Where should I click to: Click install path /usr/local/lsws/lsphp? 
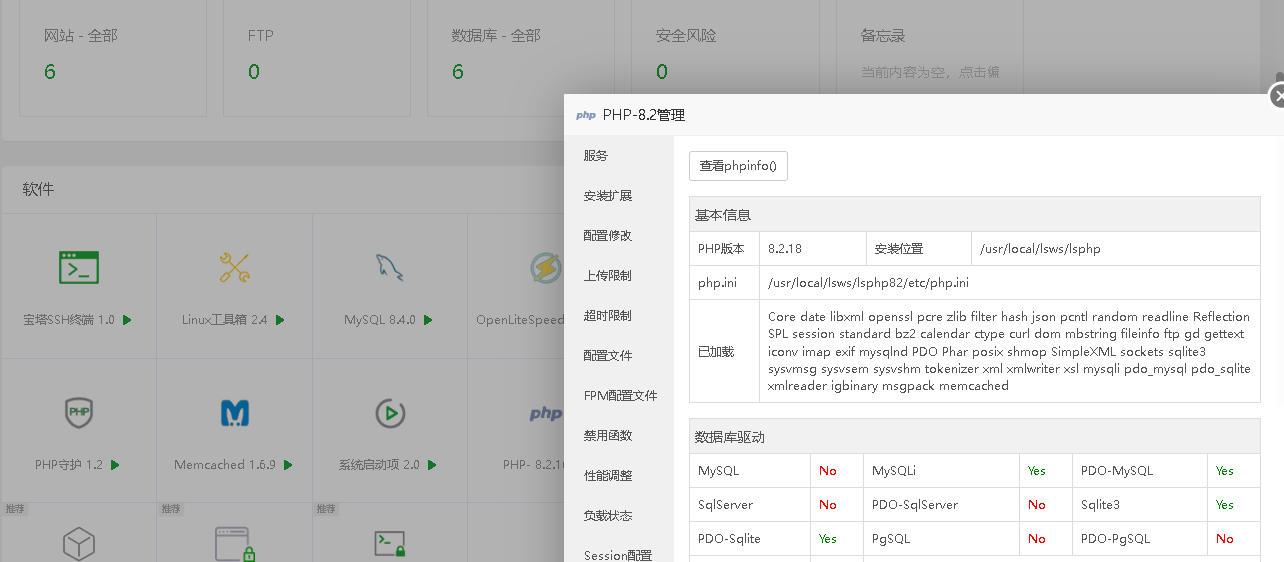[1040, 249]
